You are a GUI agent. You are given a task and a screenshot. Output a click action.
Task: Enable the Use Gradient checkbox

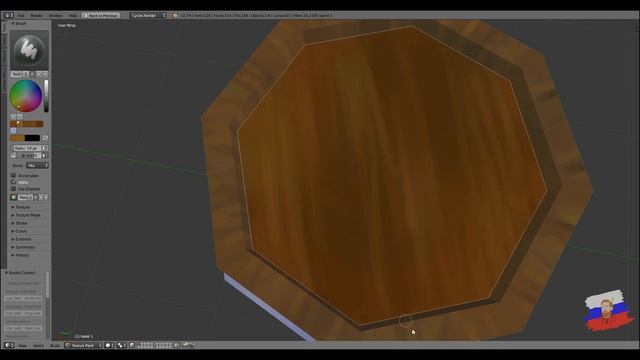coord(13,189)
